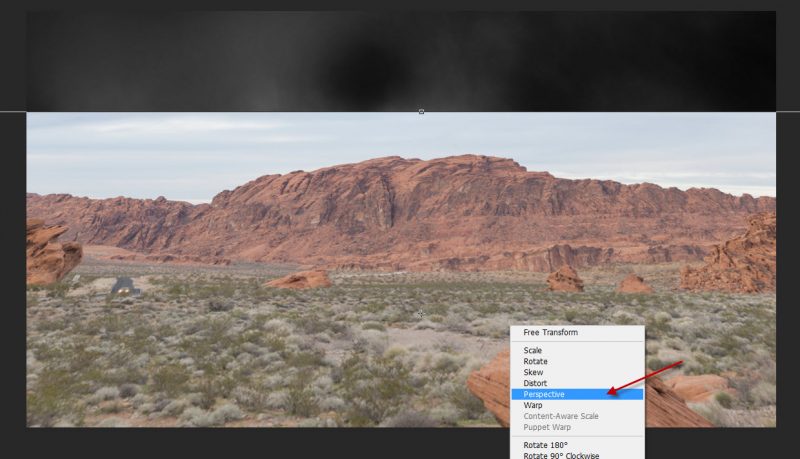Click the dark cloud texture layer
Screen dimensions: 800x459
250,60
